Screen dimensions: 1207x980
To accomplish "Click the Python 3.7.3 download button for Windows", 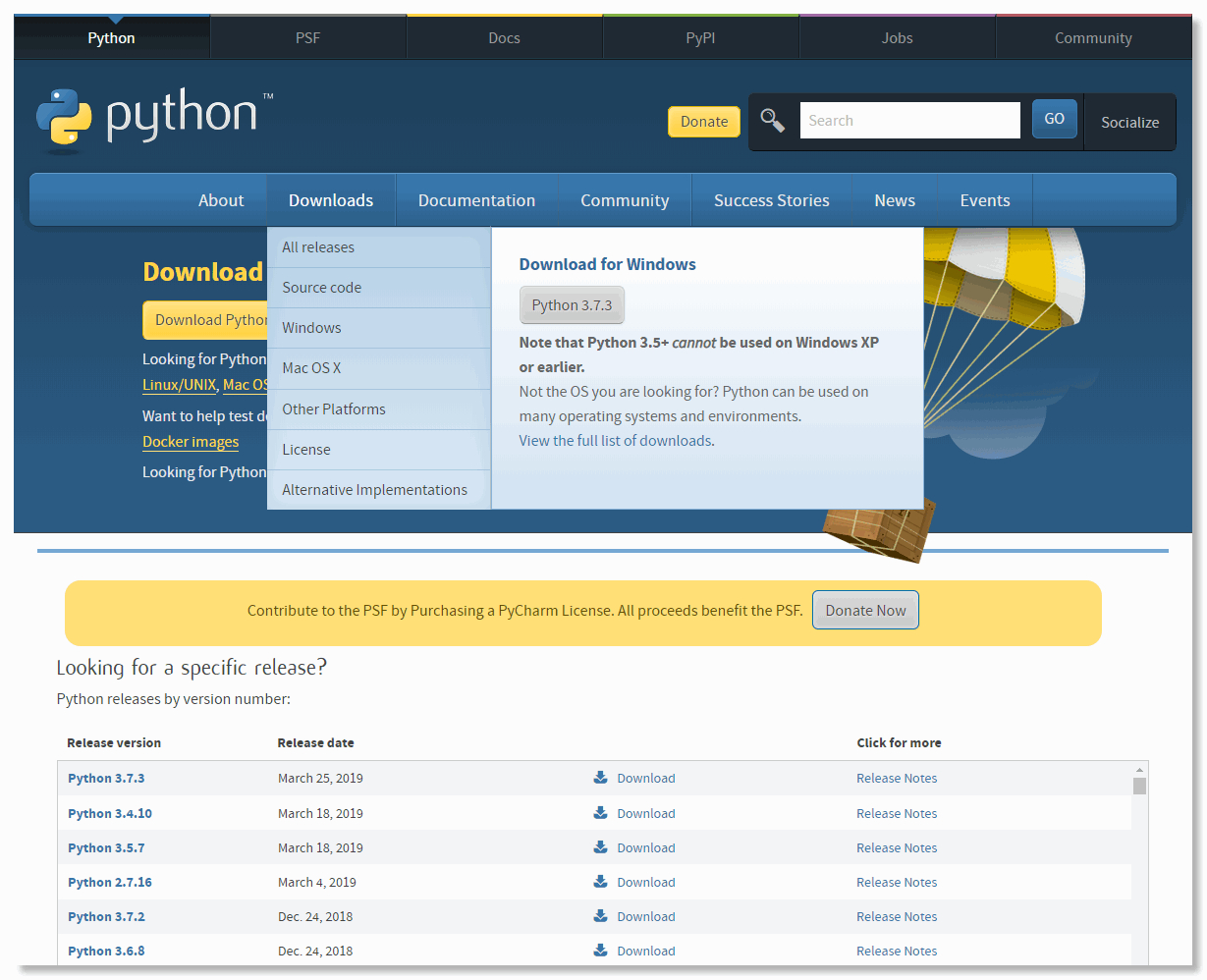I will 572,305.
